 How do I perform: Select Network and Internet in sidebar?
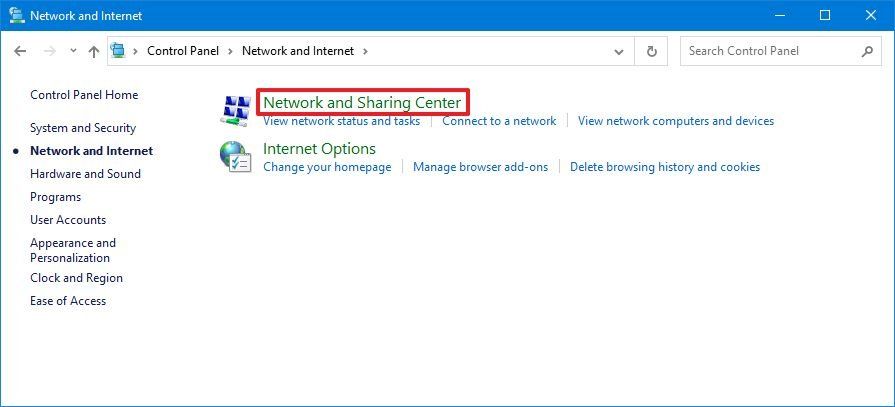click(x=91, y=151)
